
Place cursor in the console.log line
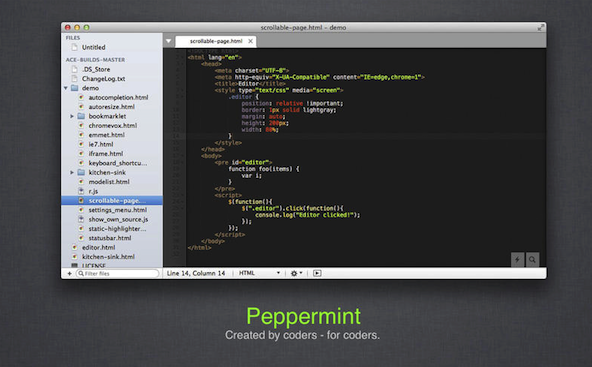point(308,215)
